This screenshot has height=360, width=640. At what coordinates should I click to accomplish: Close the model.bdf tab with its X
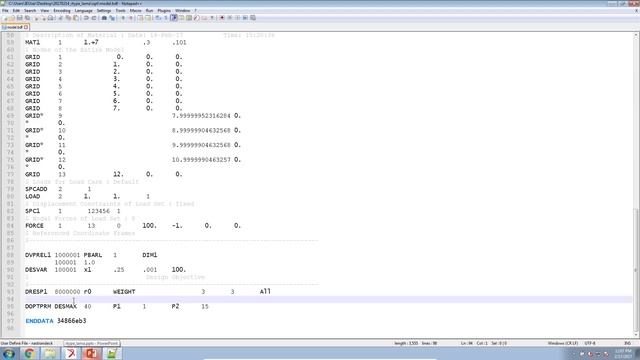point(26,27)
